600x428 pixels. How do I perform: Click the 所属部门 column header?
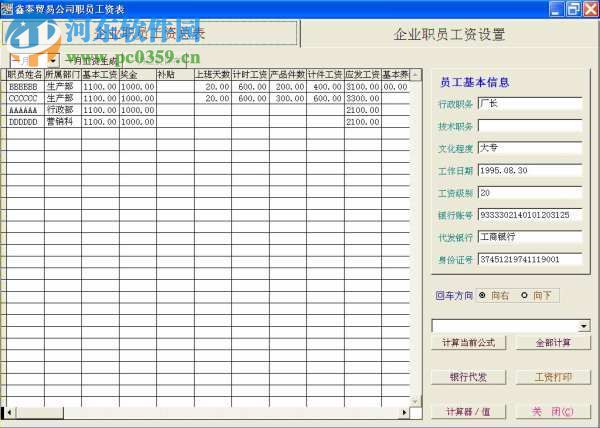63,75
